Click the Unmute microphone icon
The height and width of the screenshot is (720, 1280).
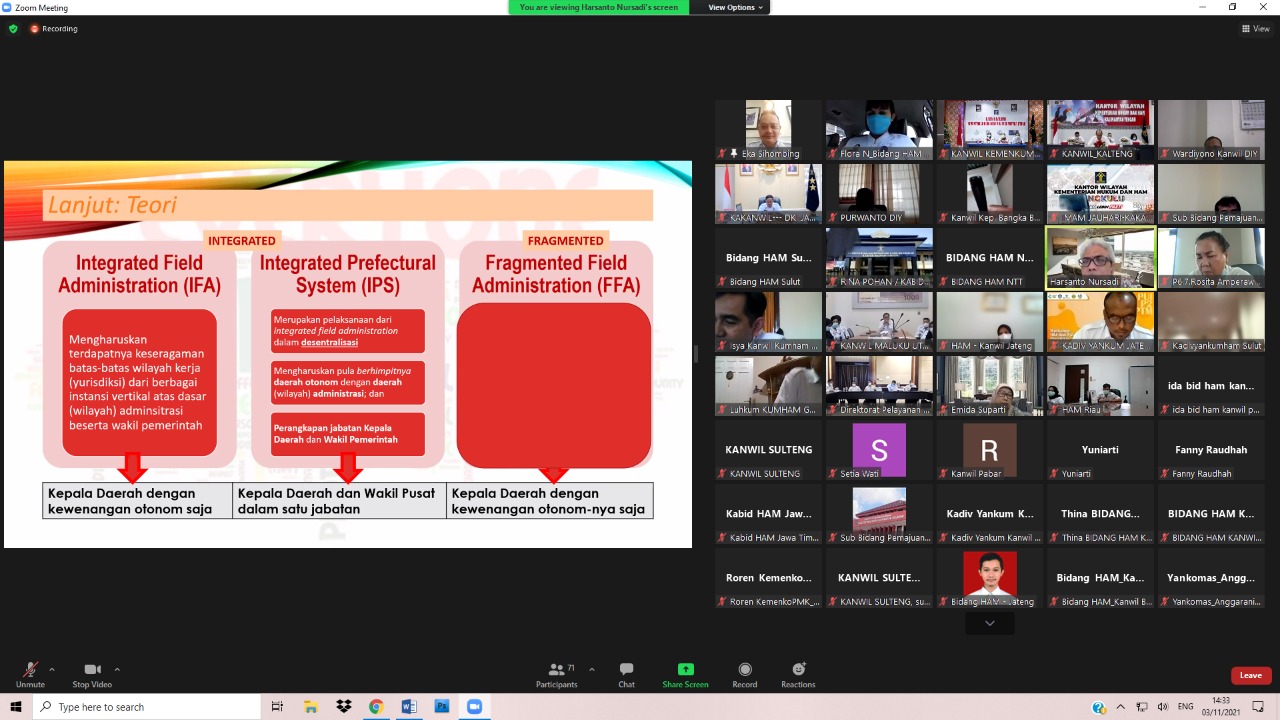point(30,669)
